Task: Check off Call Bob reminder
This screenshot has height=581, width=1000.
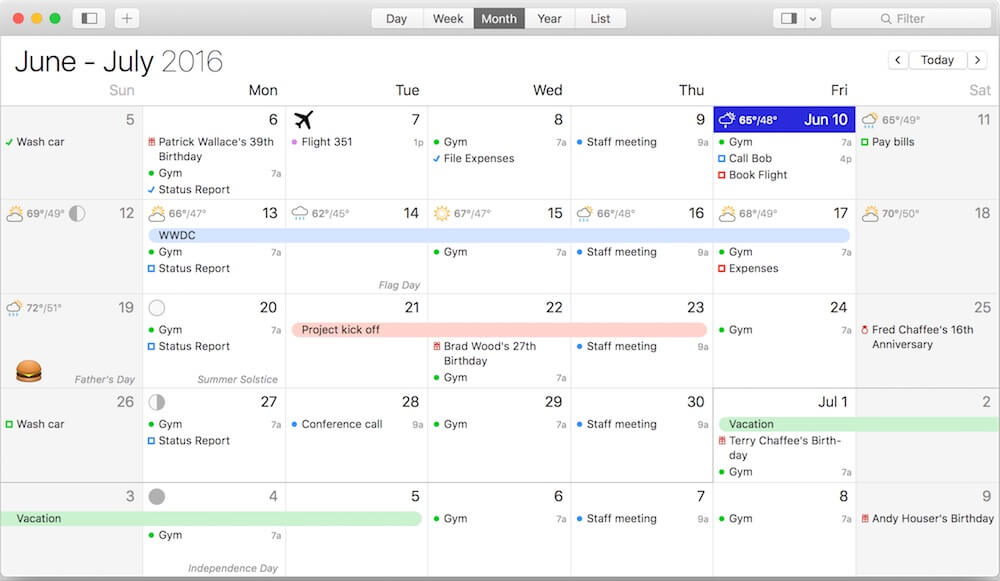Action: [721, 158]
